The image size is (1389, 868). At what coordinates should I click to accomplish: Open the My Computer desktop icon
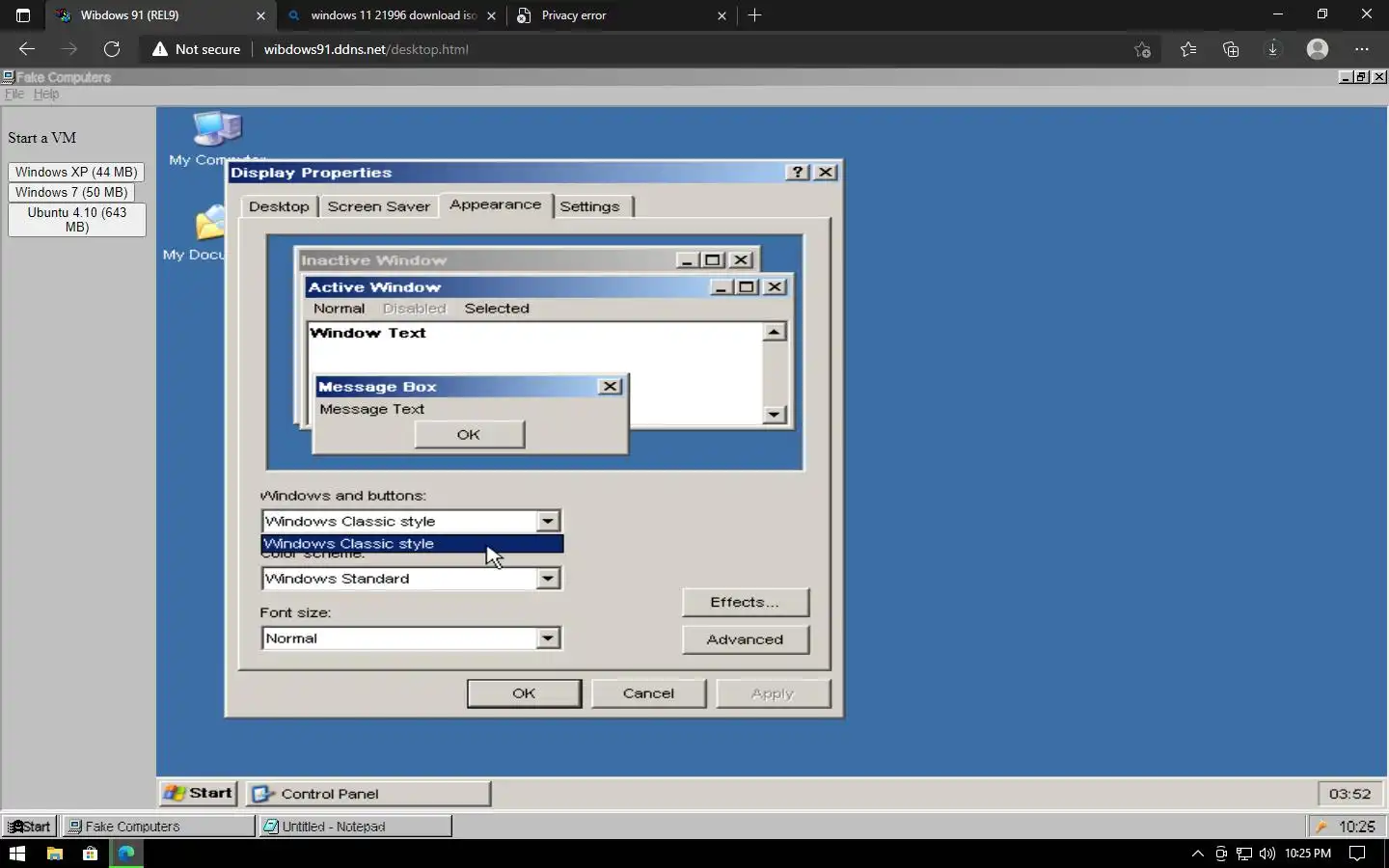click(x=217, y=128)
